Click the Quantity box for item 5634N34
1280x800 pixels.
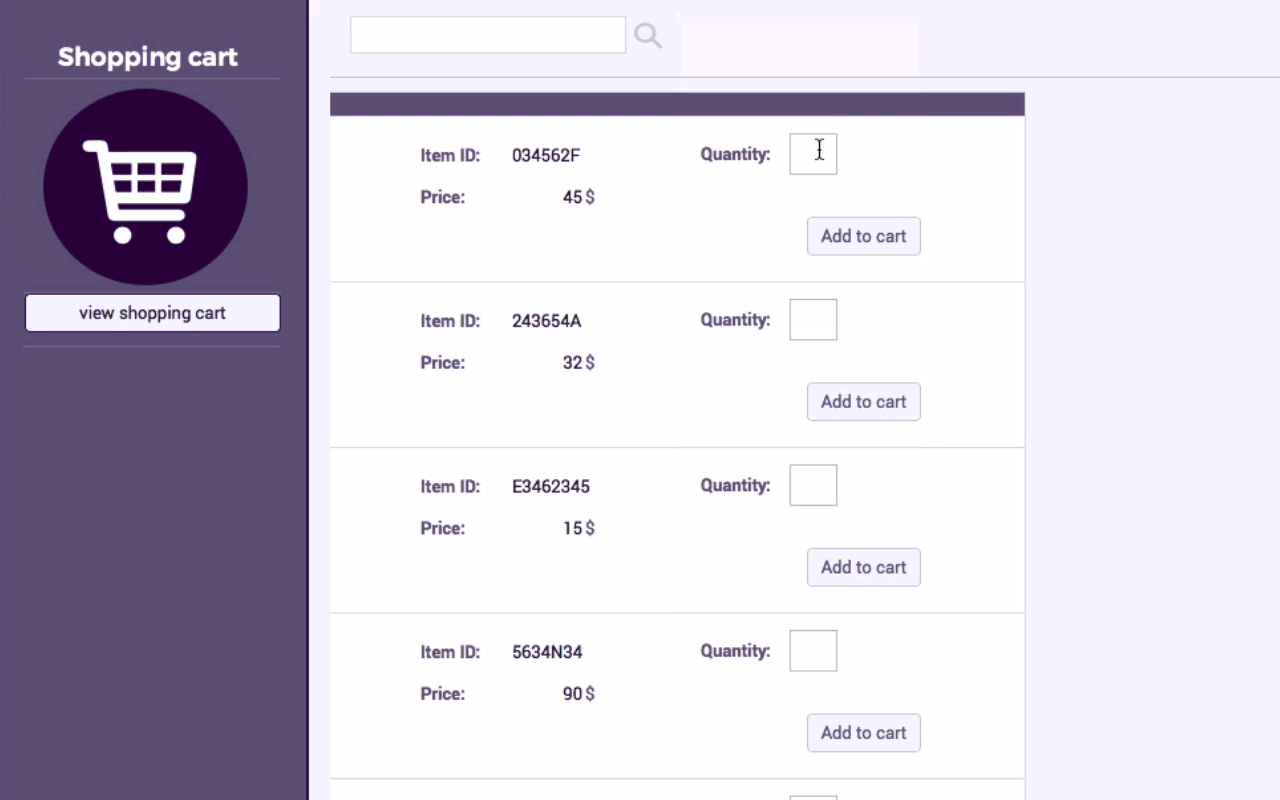pos(813,651)
